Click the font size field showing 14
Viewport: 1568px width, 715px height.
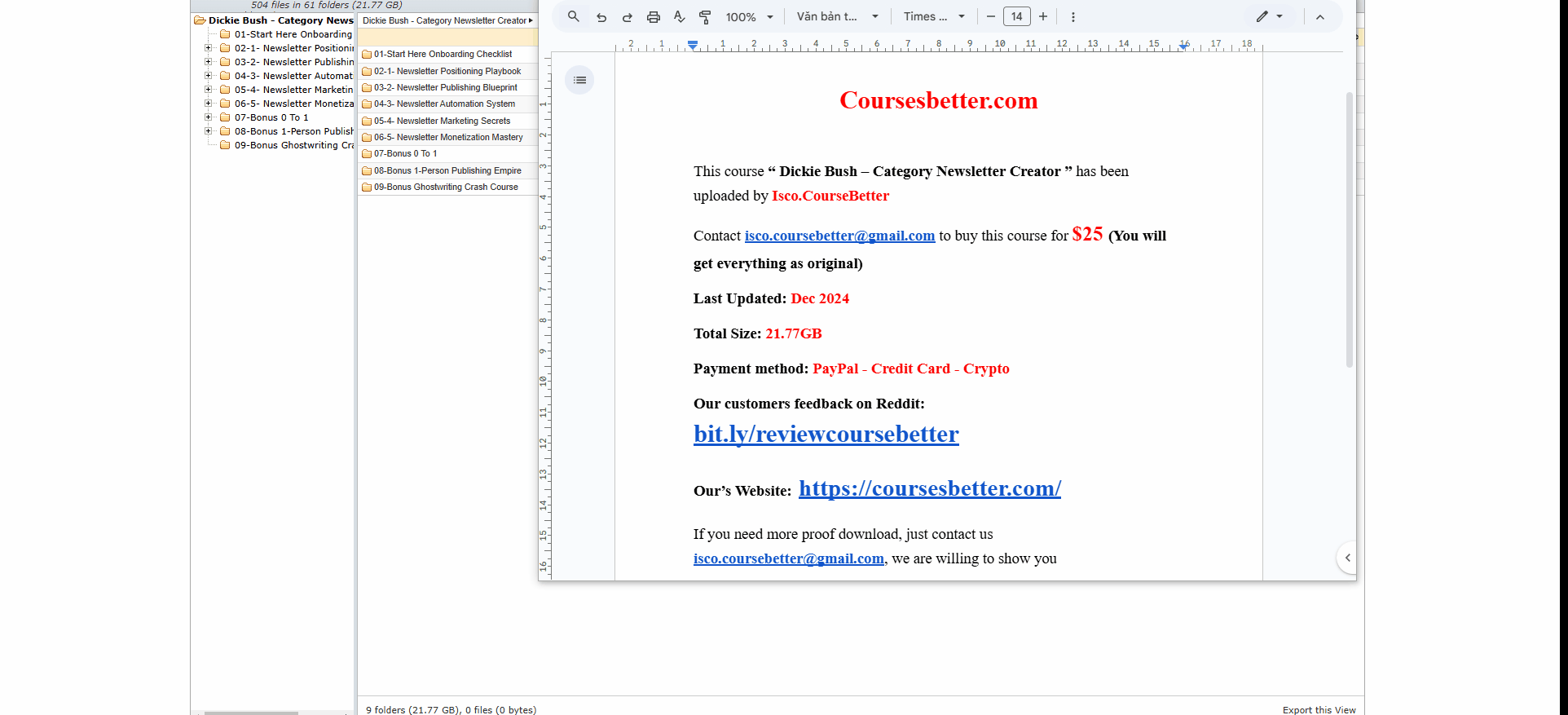pyautogui.click(x=1017, y=17)
